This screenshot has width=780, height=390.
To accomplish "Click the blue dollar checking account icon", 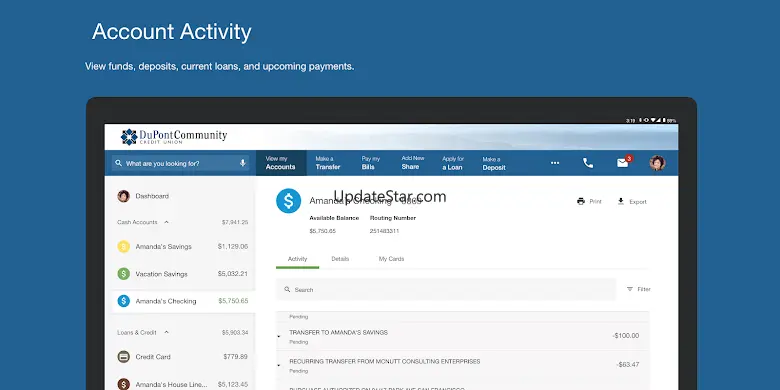I will tap(289, 201).
